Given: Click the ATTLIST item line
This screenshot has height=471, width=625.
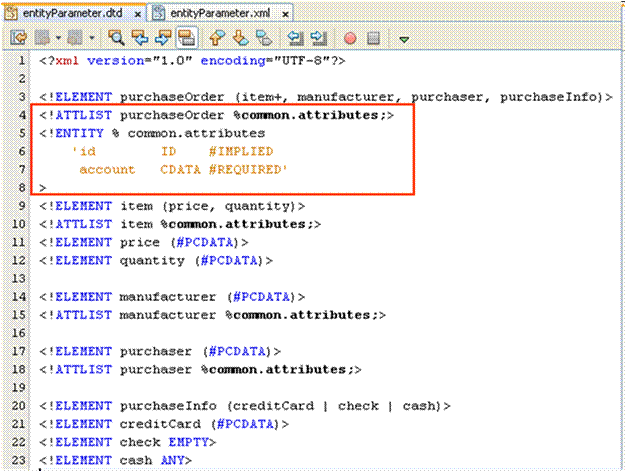Looking at the screenshot, I should click(180, 224).
